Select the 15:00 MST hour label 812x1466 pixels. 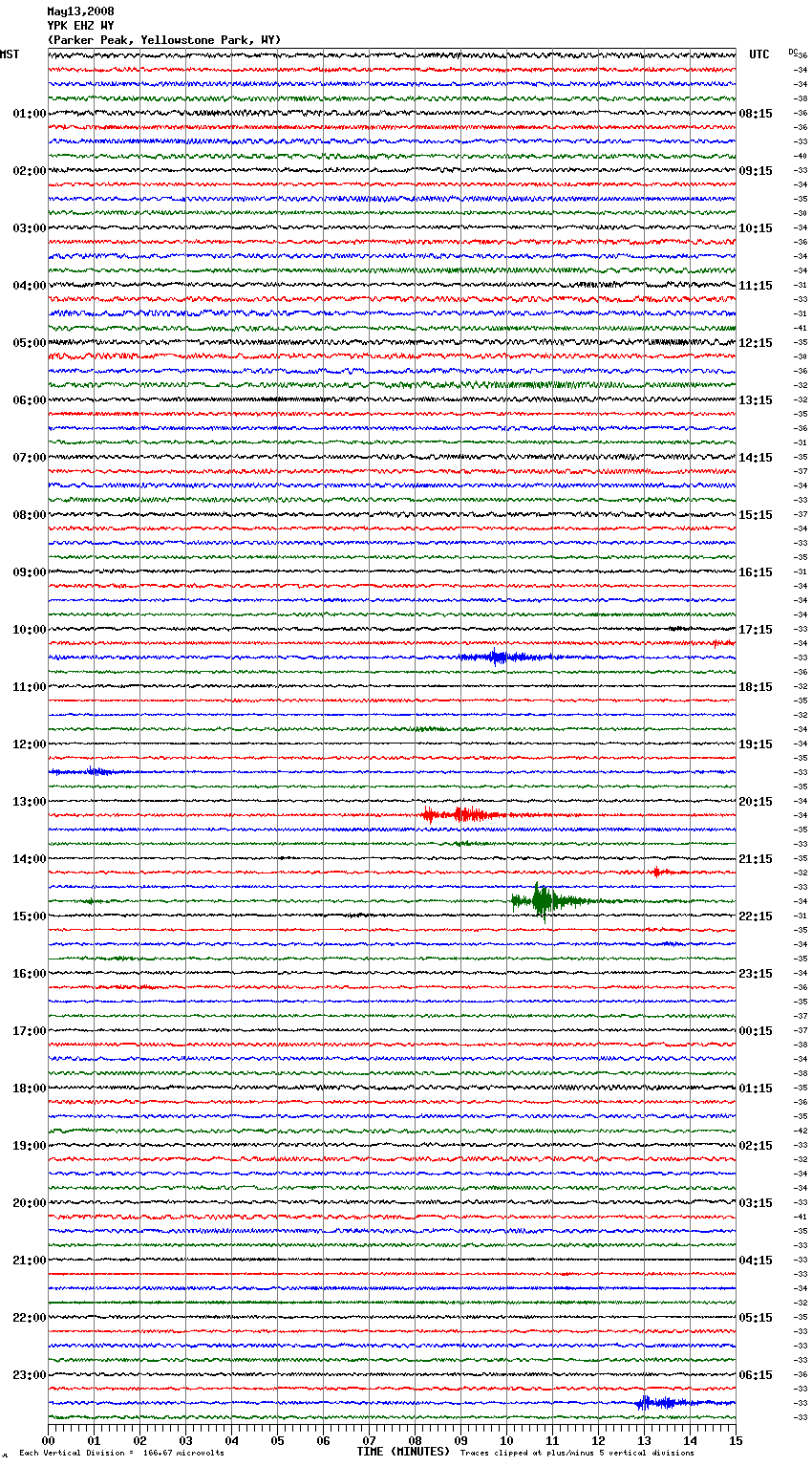[x=30, y=916]
